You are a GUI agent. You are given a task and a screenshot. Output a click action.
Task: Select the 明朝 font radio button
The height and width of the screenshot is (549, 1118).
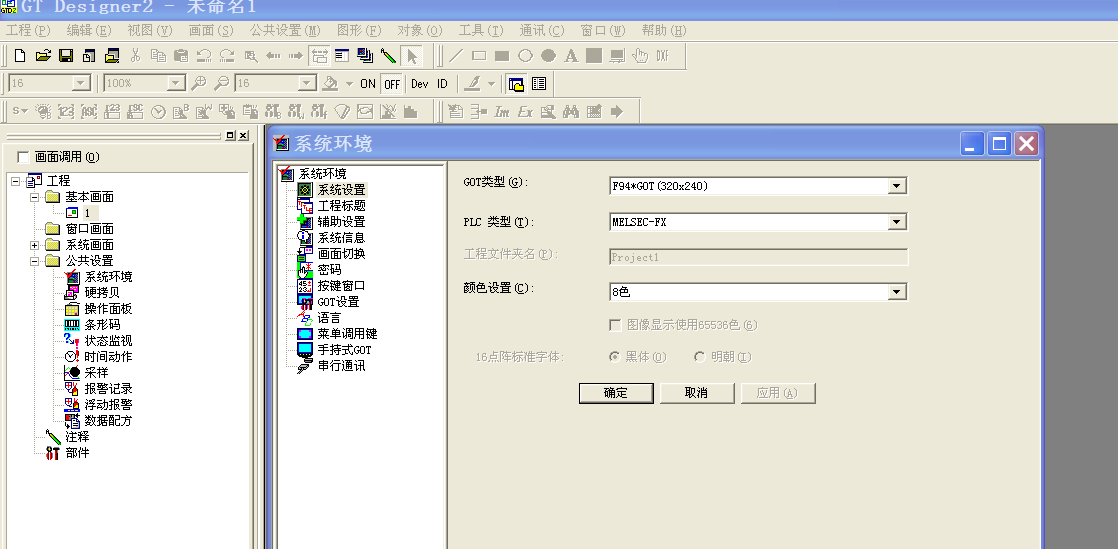pyautogui.click(x=700, y=357)
